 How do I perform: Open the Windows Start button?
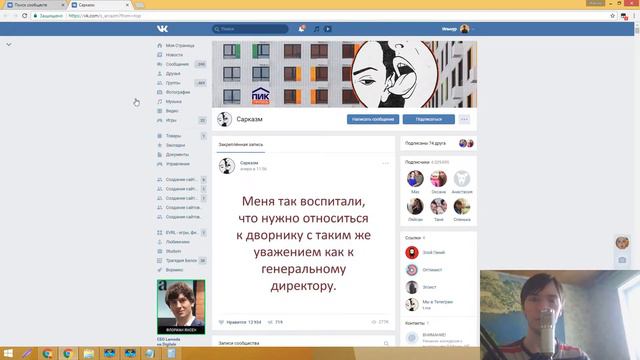pos(8,353)
